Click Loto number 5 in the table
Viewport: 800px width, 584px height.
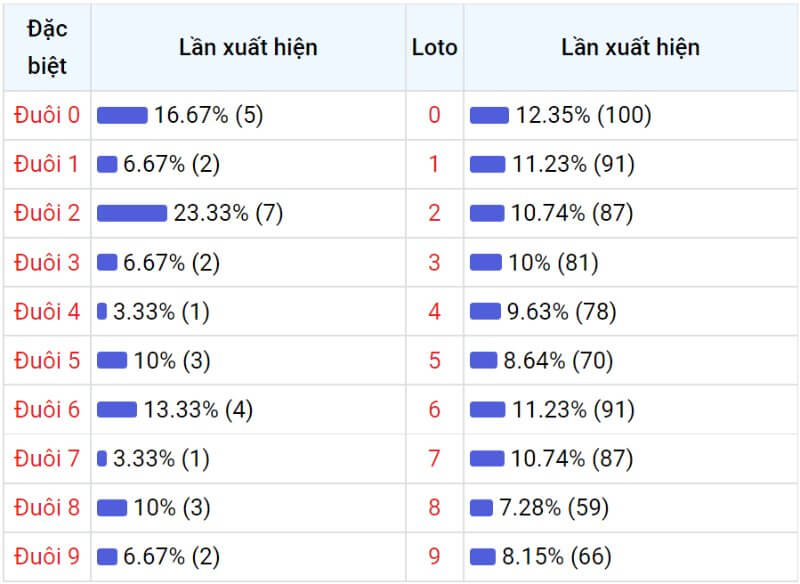pos(434,360)
